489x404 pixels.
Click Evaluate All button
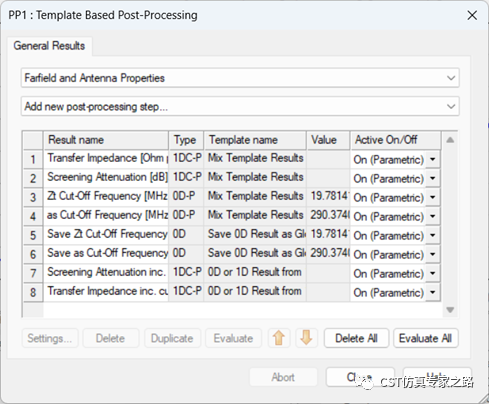point(425,338)
